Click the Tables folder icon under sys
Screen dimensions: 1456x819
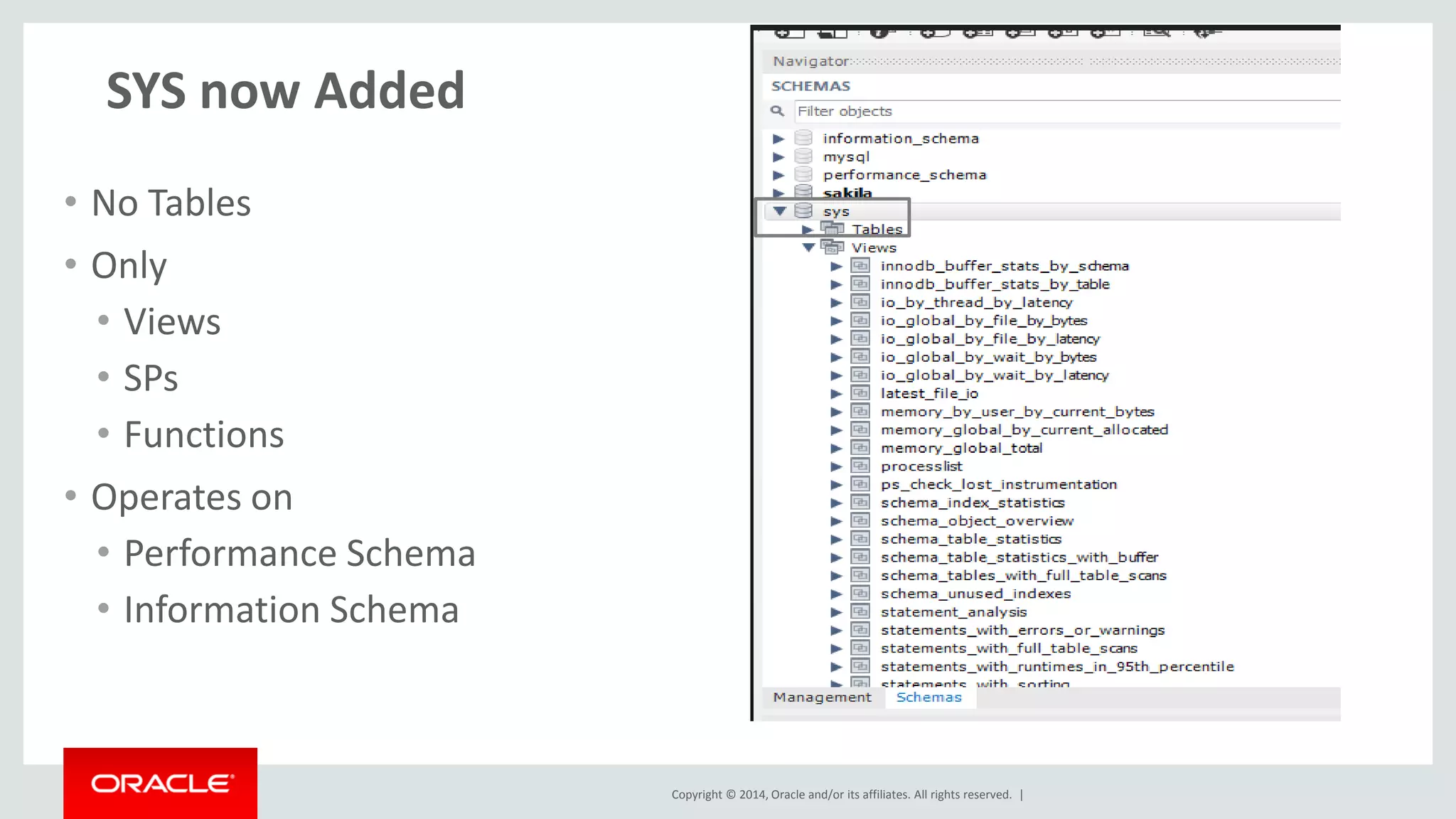pos(833,228)
